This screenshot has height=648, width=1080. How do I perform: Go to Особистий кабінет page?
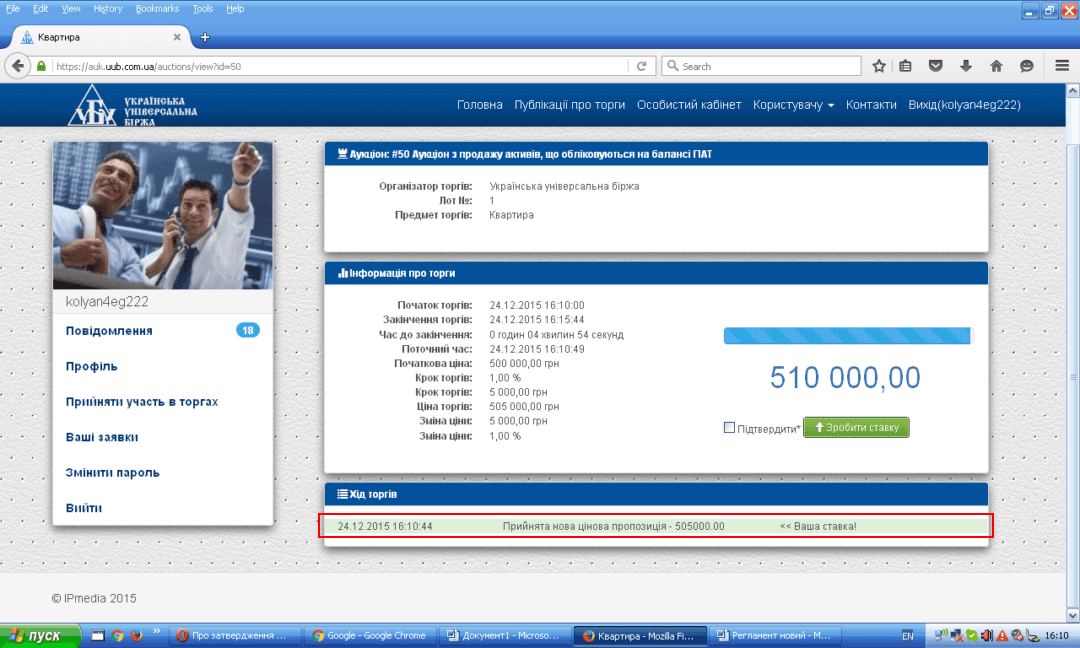coord(689,105)
